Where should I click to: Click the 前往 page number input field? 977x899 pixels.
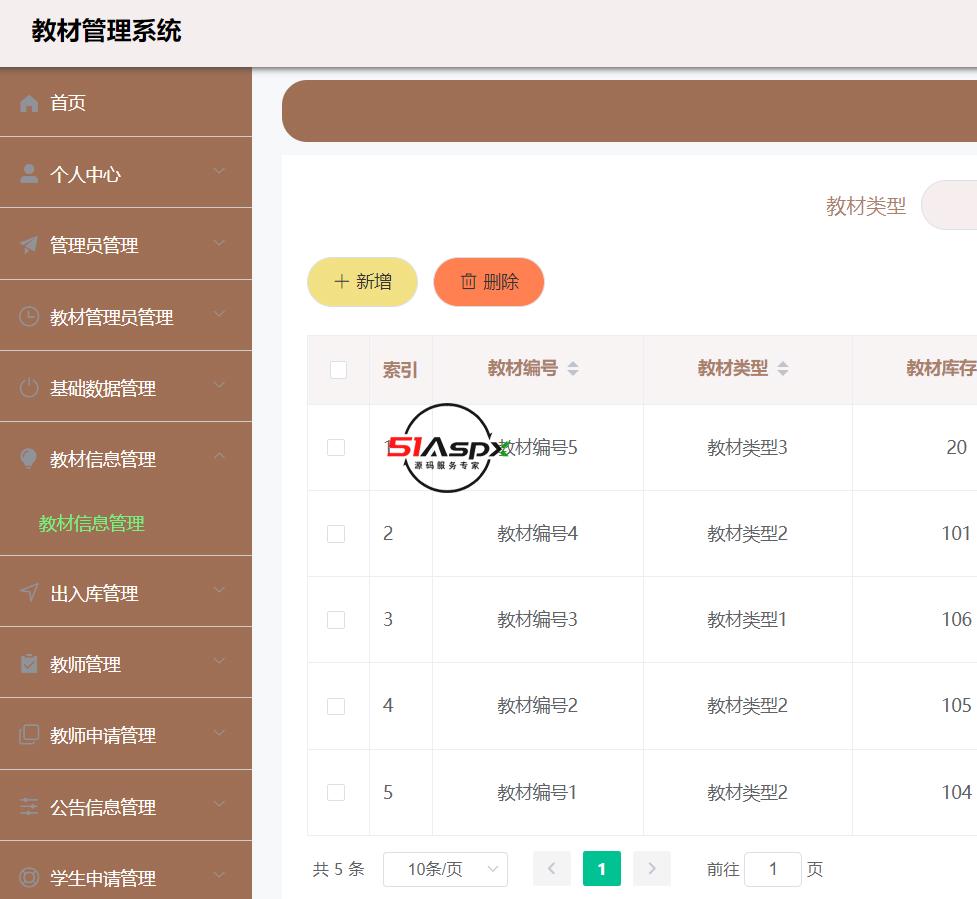coord(773,868)
